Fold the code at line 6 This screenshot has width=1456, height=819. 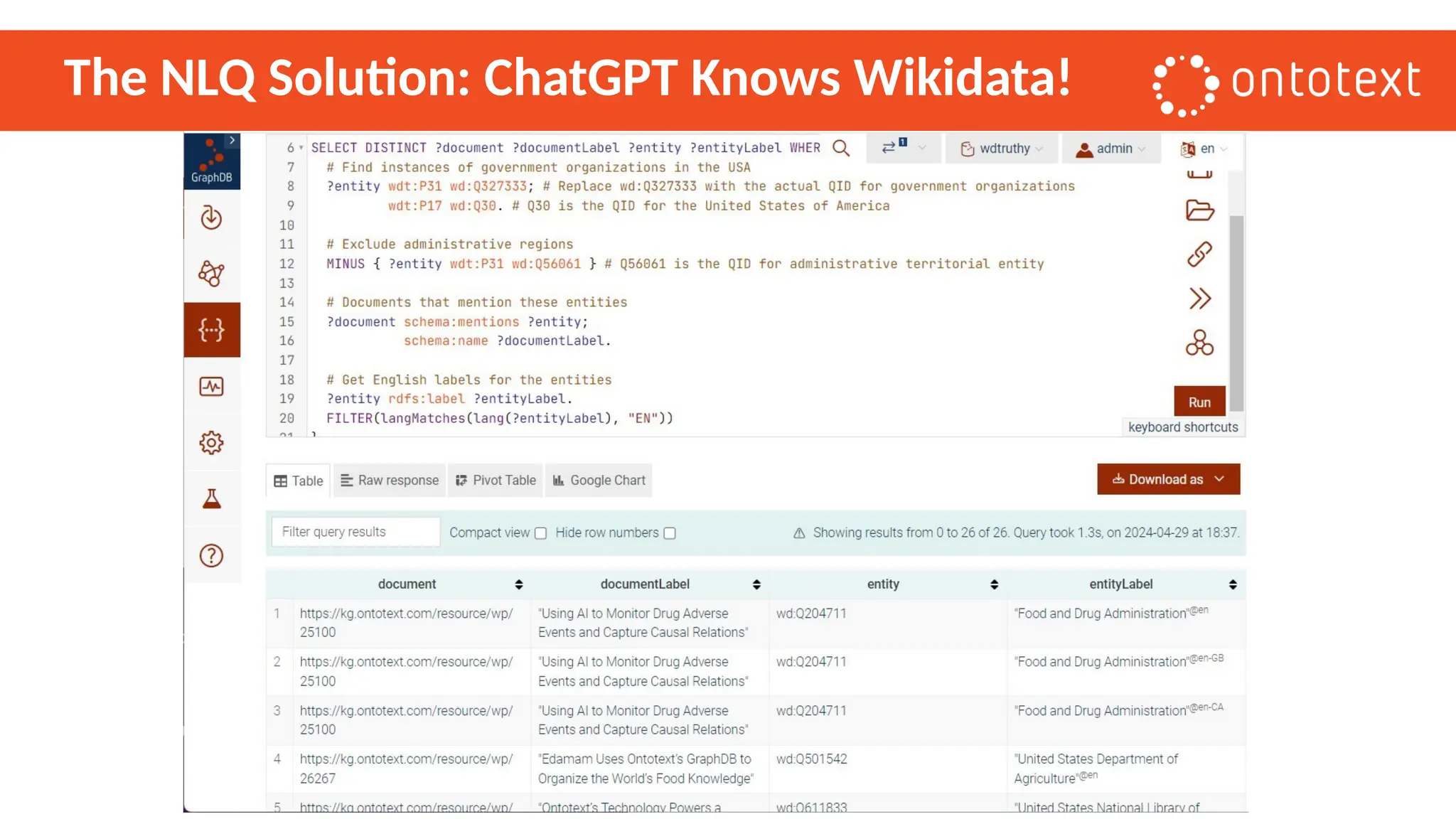301,148
